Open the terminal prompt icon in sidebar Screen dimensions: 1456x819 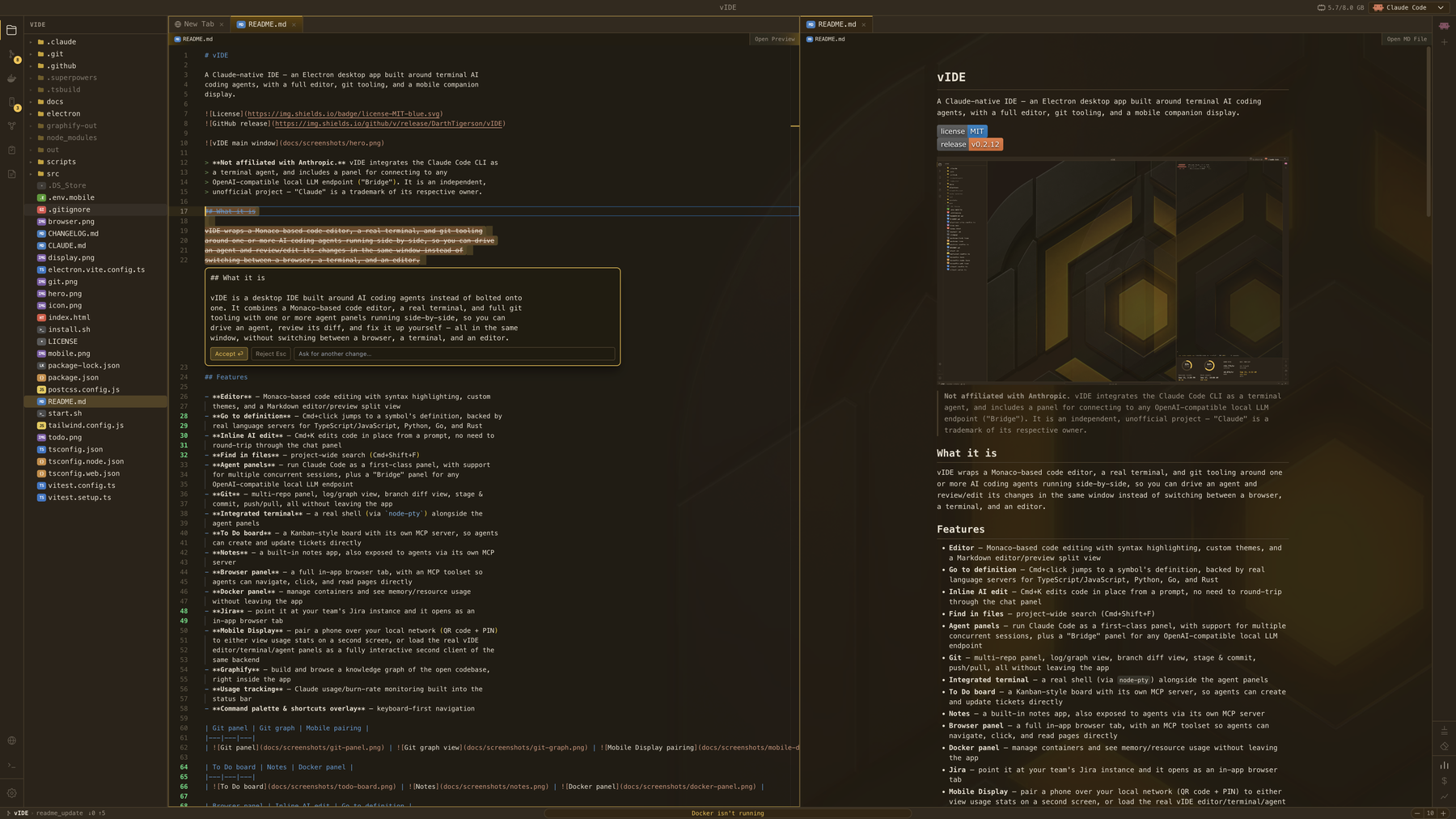[11, 766]
